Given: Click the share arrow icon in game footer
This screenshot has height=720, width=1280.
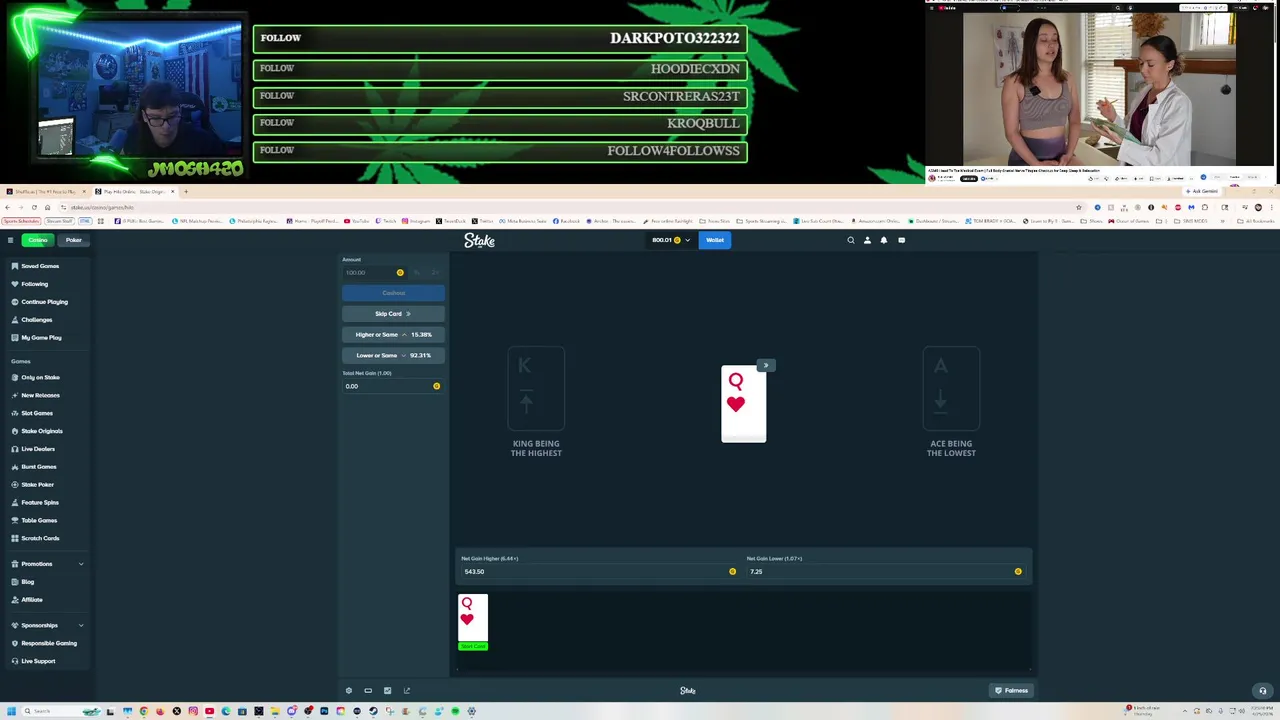Looking at the screenshot, I should 407,691.
